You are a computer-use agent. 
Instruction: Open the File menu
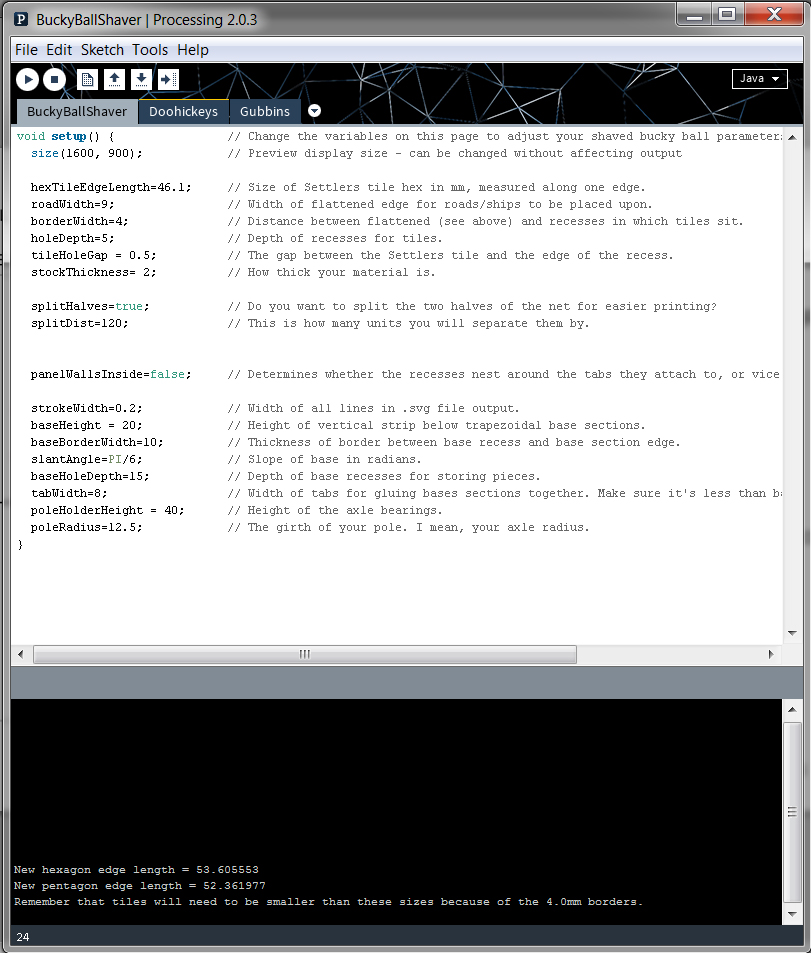pyautogui.click(x=26, y=50)
